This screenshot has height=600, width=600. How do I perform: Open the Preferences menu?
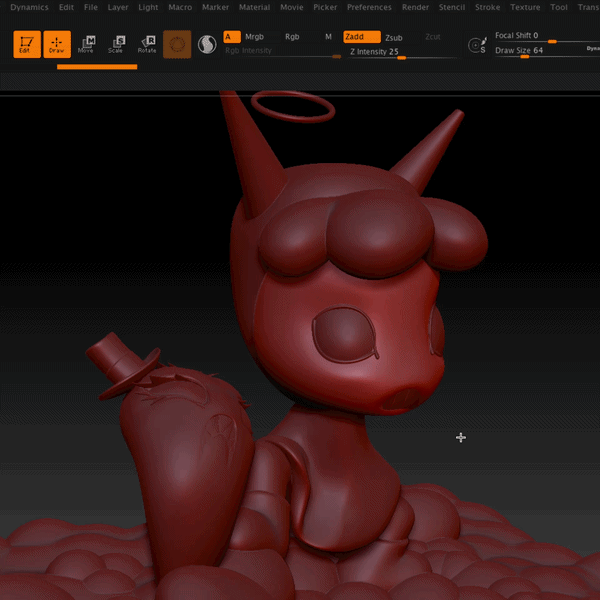pos(369,7)
